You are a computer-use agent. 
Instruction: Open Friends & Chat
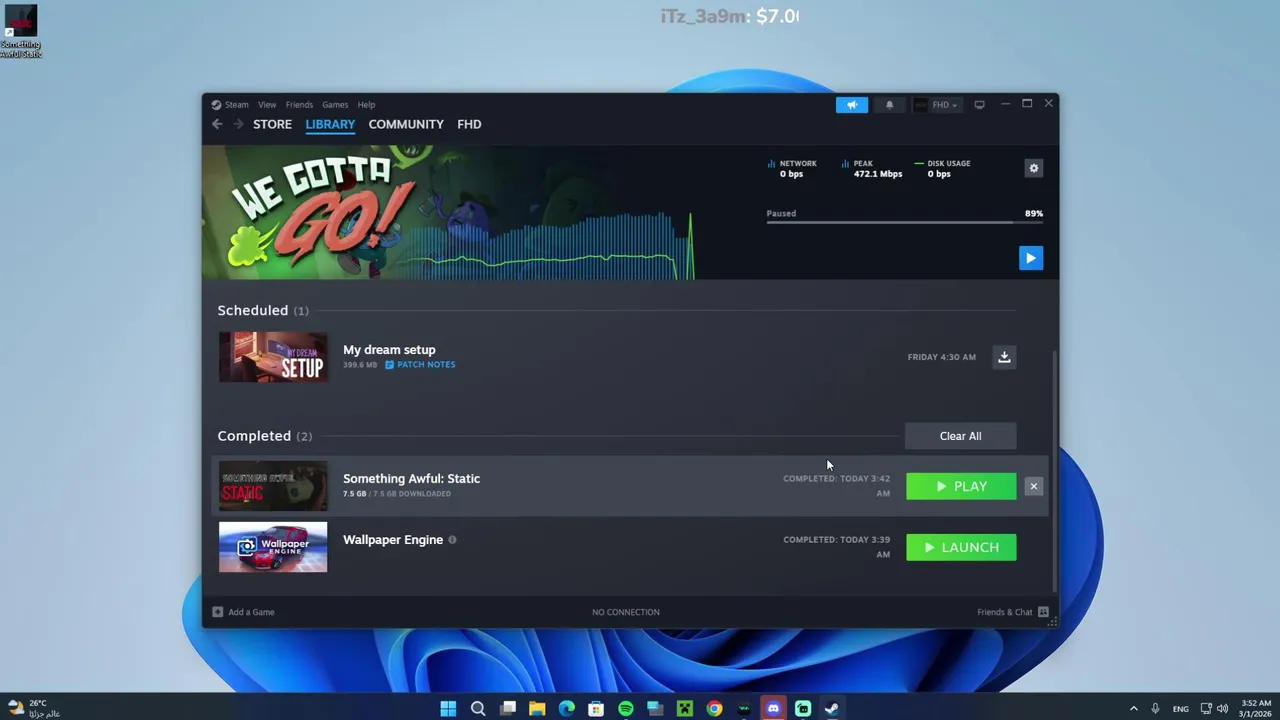point(1013,612)
